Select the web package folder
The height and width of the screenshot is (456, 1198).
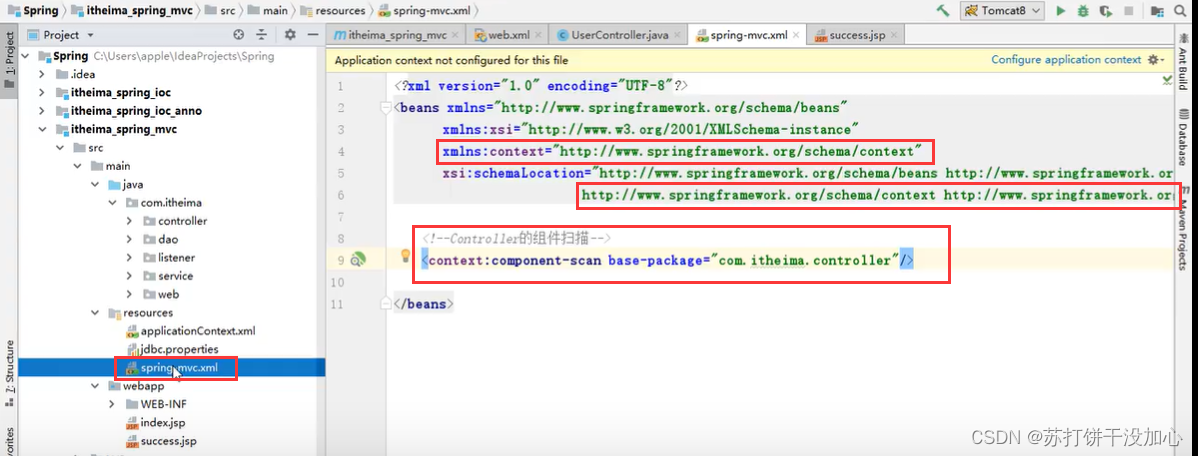click(x=160, y=294)
